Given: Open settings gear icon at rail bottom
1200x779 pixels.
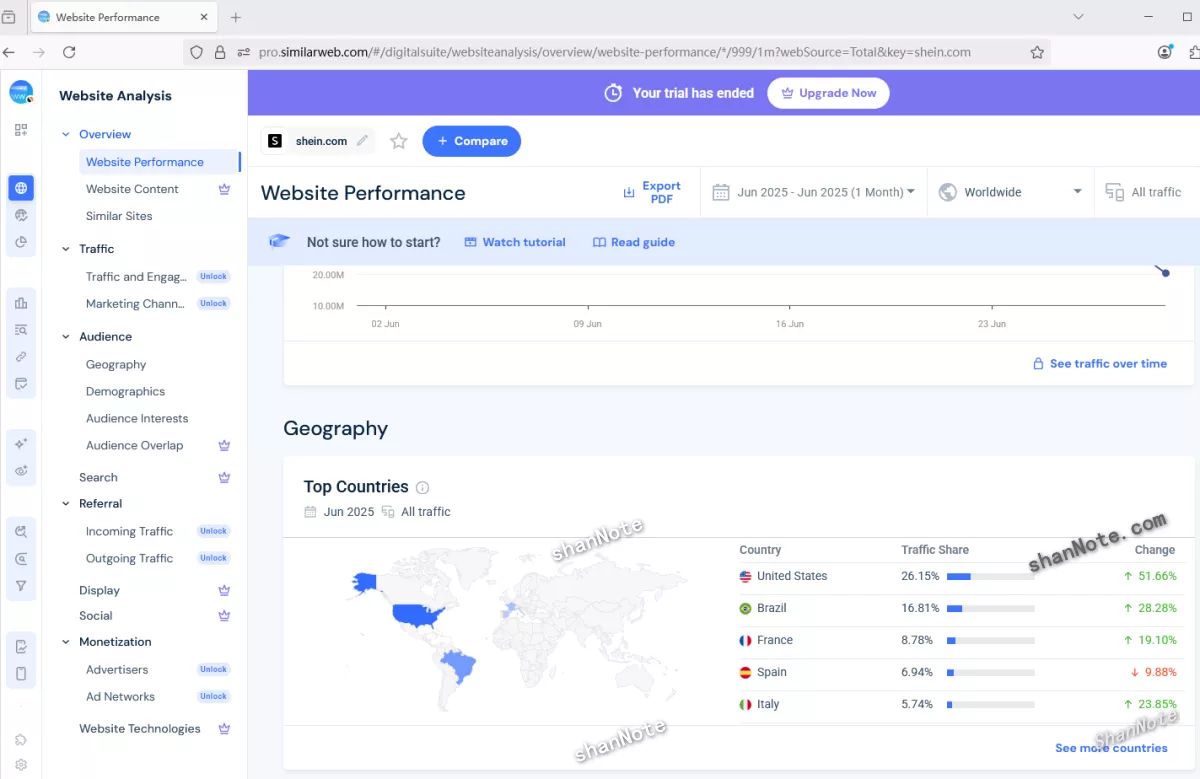Looking at the screenshot, I should click(x=21, y=765).
